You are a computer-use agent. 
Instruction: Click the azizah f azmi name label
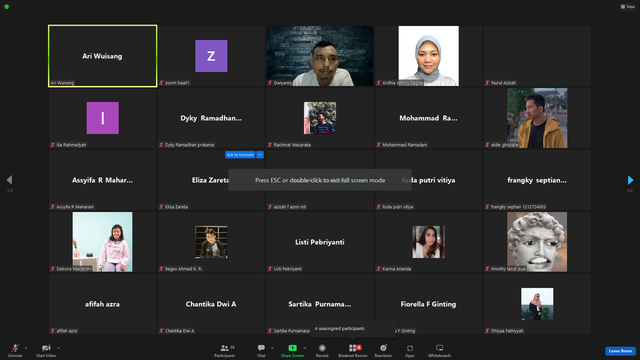click(290, 207)
